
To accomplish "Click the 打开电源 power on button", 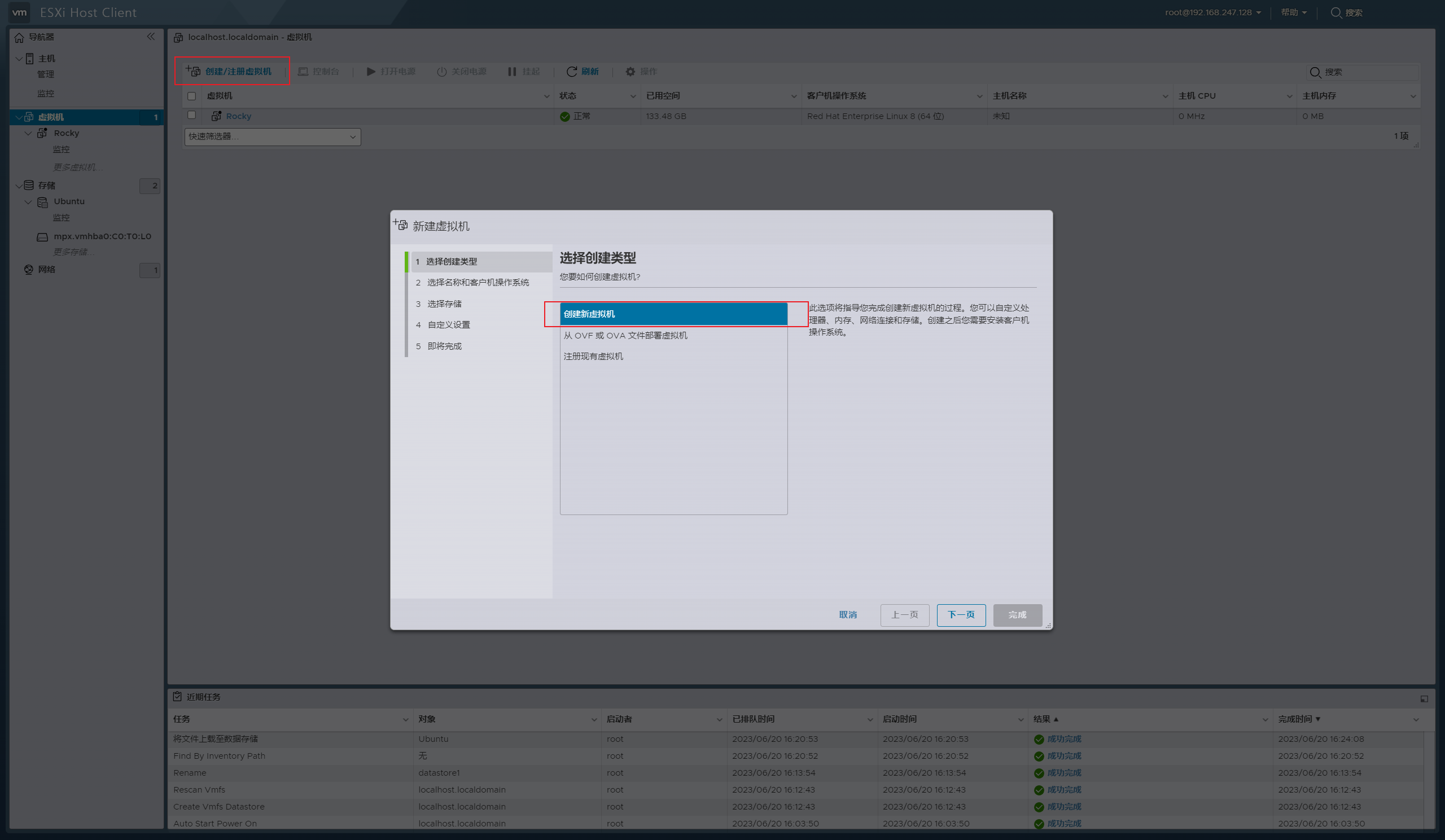I will 391,72.
